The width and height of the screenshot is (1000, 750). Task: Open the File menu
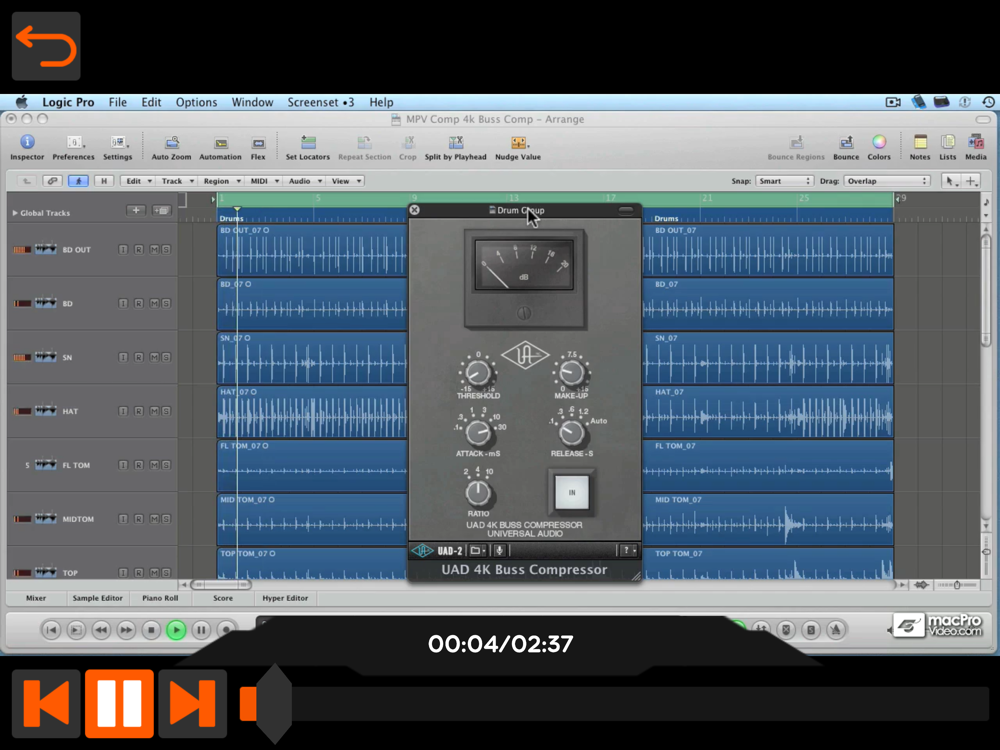pyautogui.click(x=117, y=102)
